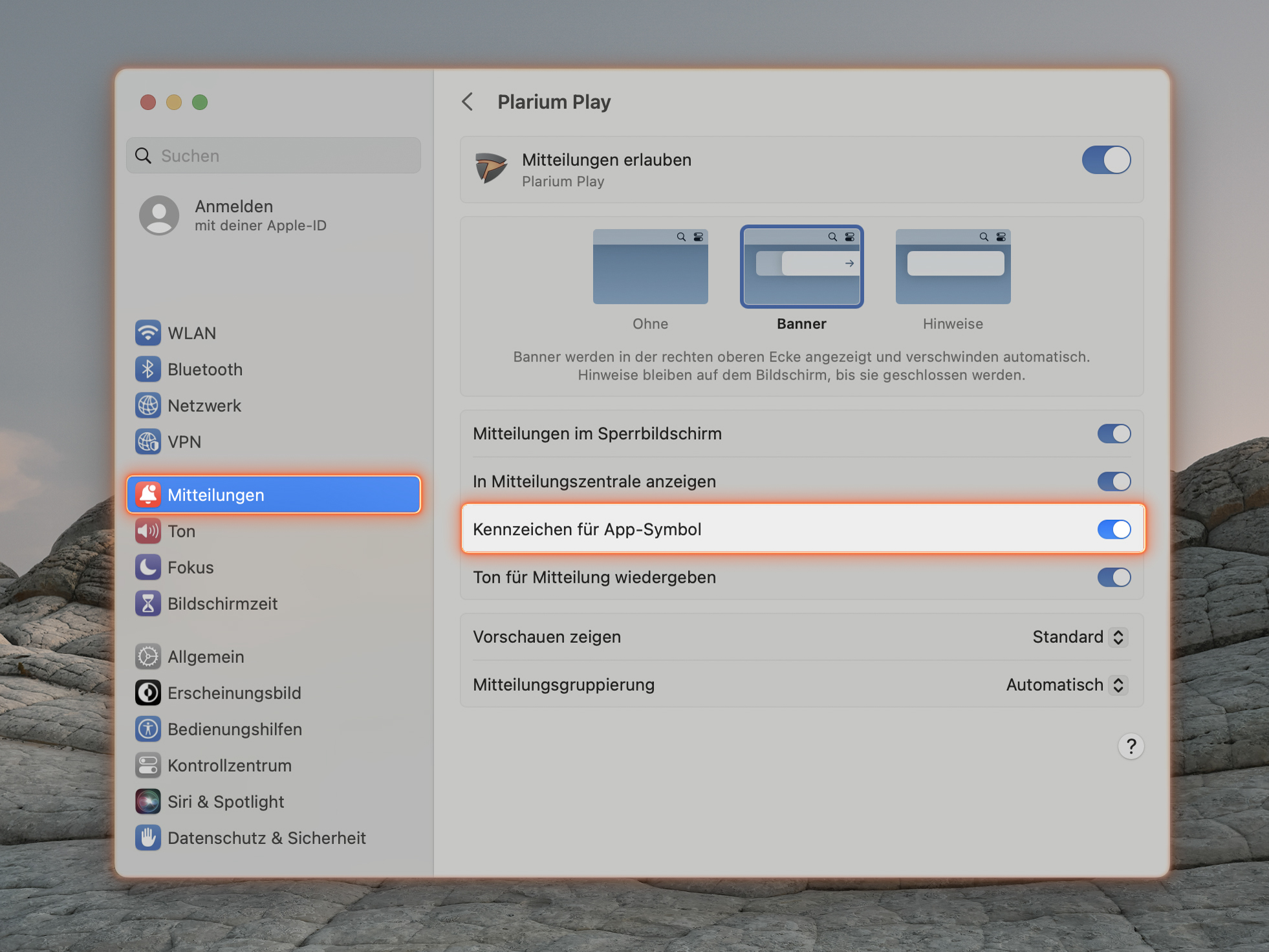This screenshot has height=952, width=1269.
Task: Click the Suchen search field
Action: [274, 156]
